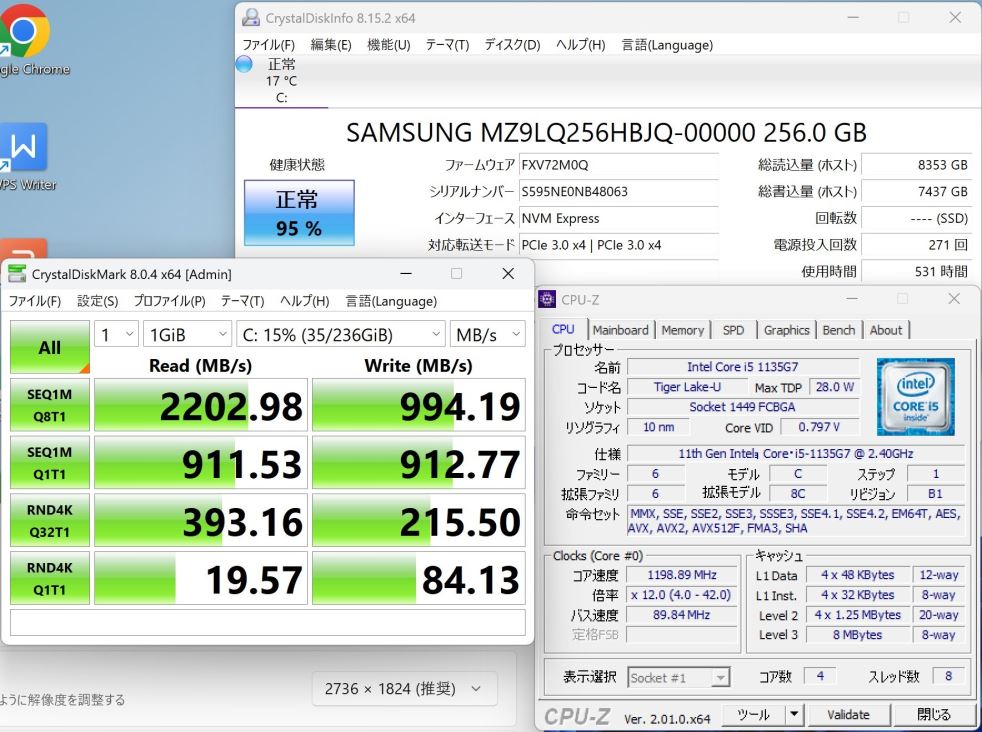Switch to the About tab in CPU-Z

tap(886, 330)
